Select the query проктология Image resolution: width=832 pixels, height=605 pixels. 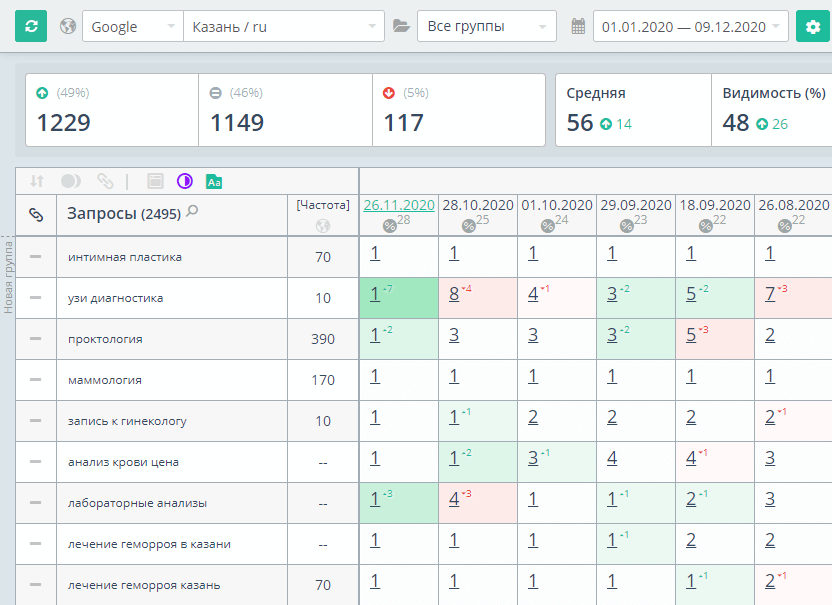[x=105, y=339]
